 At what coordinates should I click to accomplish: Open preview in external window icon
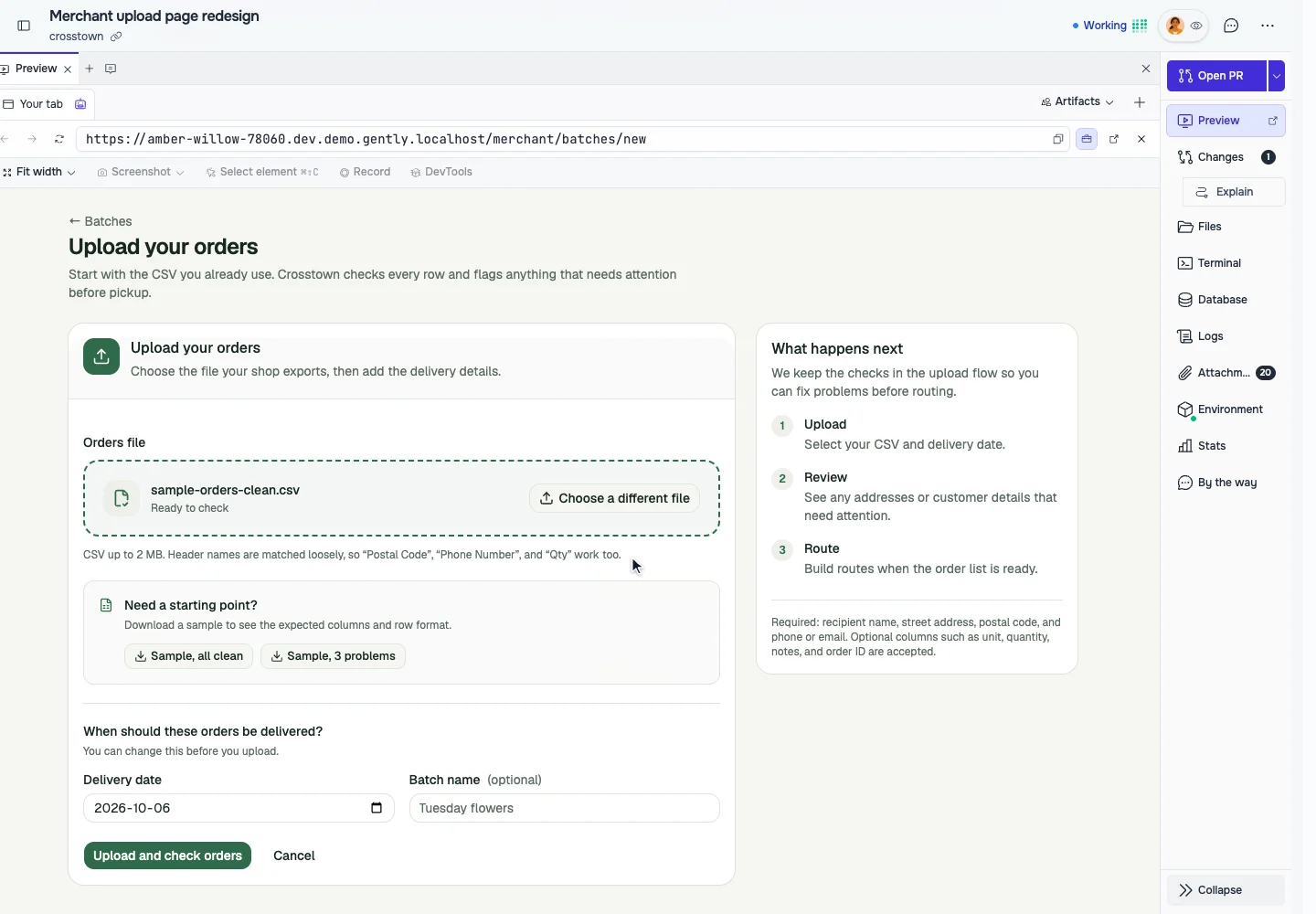[x=1114, y=139]
